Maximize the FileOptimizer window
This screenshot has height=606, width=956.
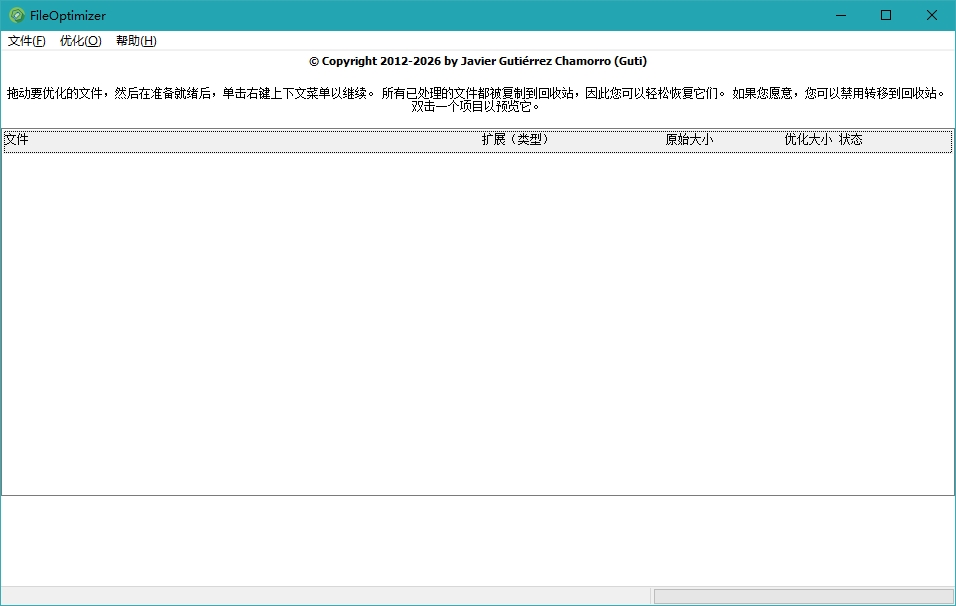pos(886,15)
